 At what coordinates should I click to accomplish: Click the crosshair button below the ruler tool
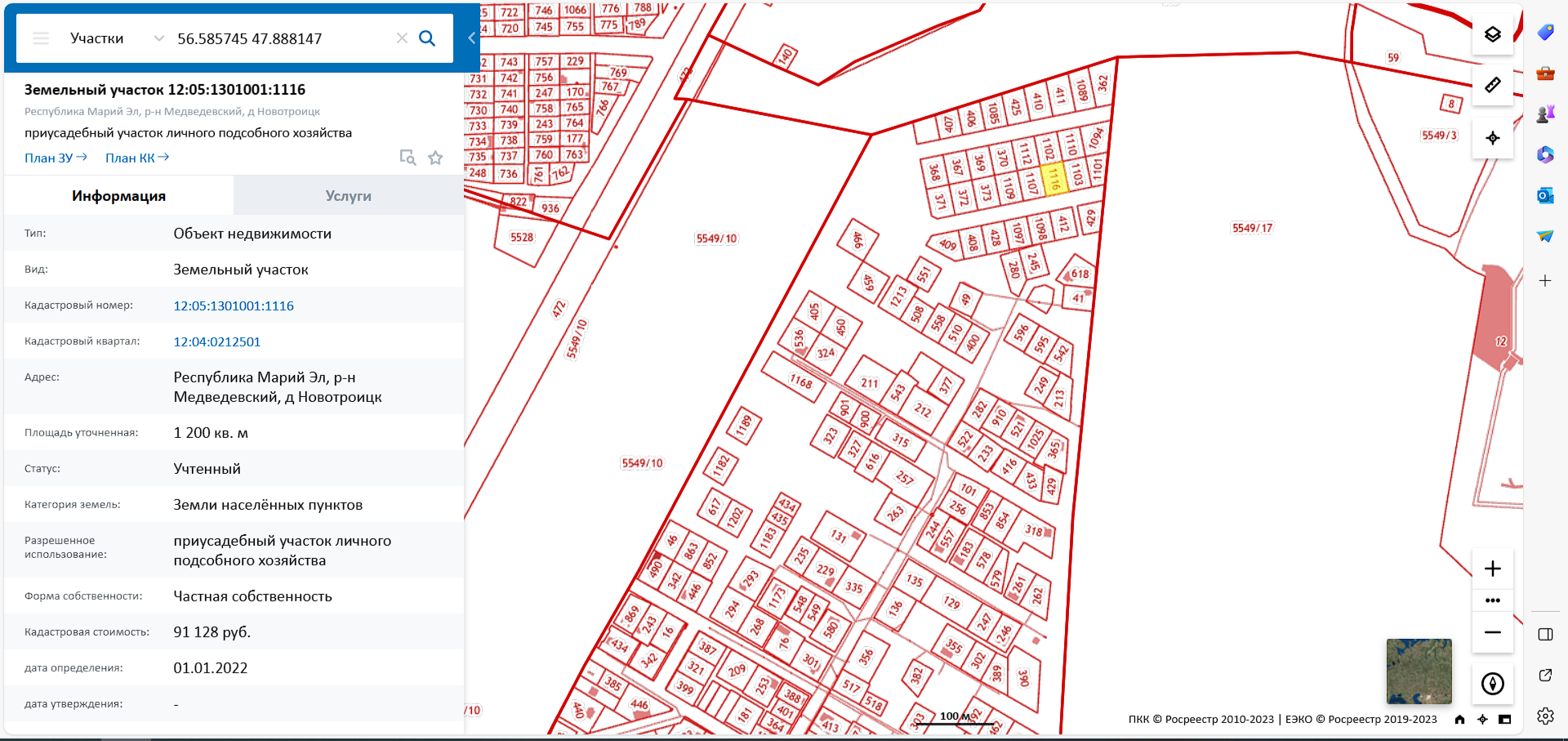click(1493, 138)
